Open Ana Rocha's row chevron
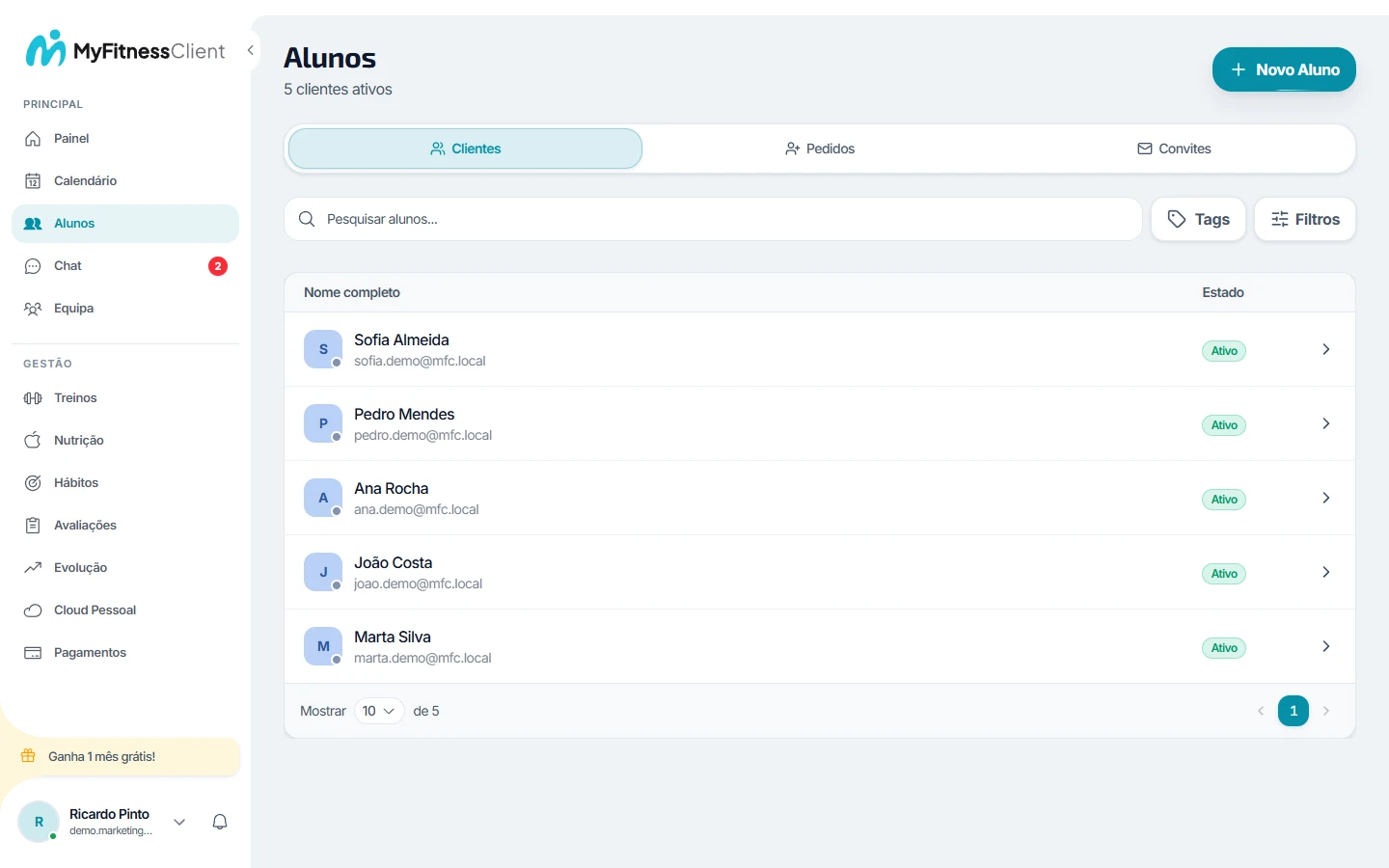This screenshot has height=868, width=1389. [x=1326, y=498]
